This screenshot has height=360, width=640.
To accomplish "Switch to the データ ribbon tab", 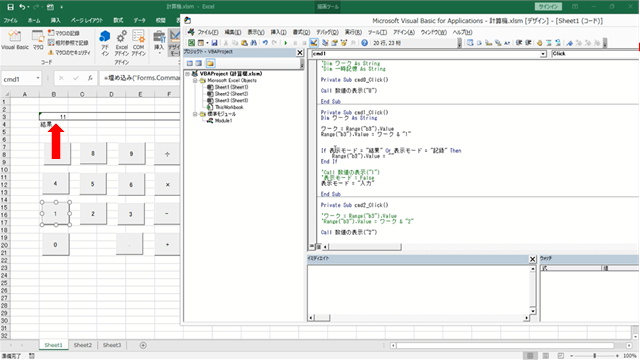I will click(x=139, y=20).
